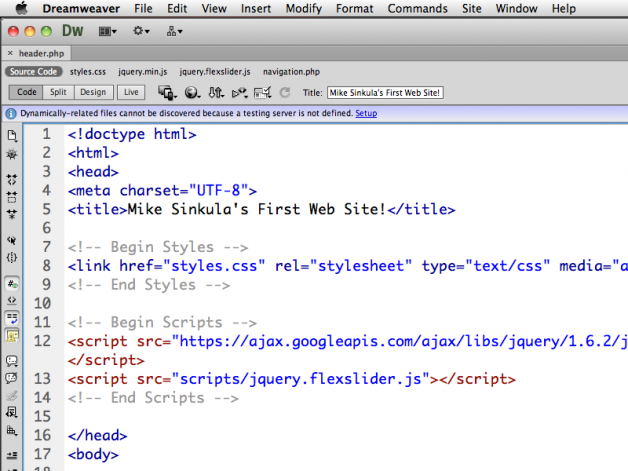Switch to Split view

[58, 92]
